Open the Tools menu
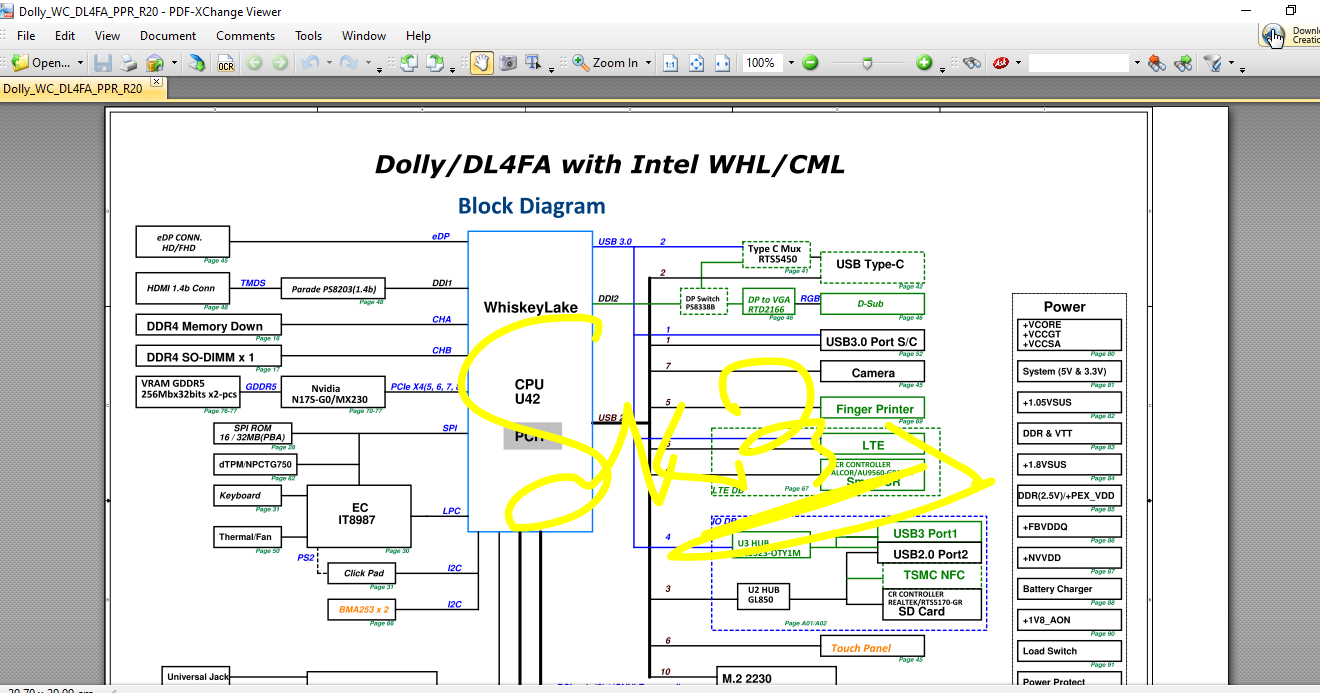Screen dimensions: 1320x693 click(x=309, y=35)
